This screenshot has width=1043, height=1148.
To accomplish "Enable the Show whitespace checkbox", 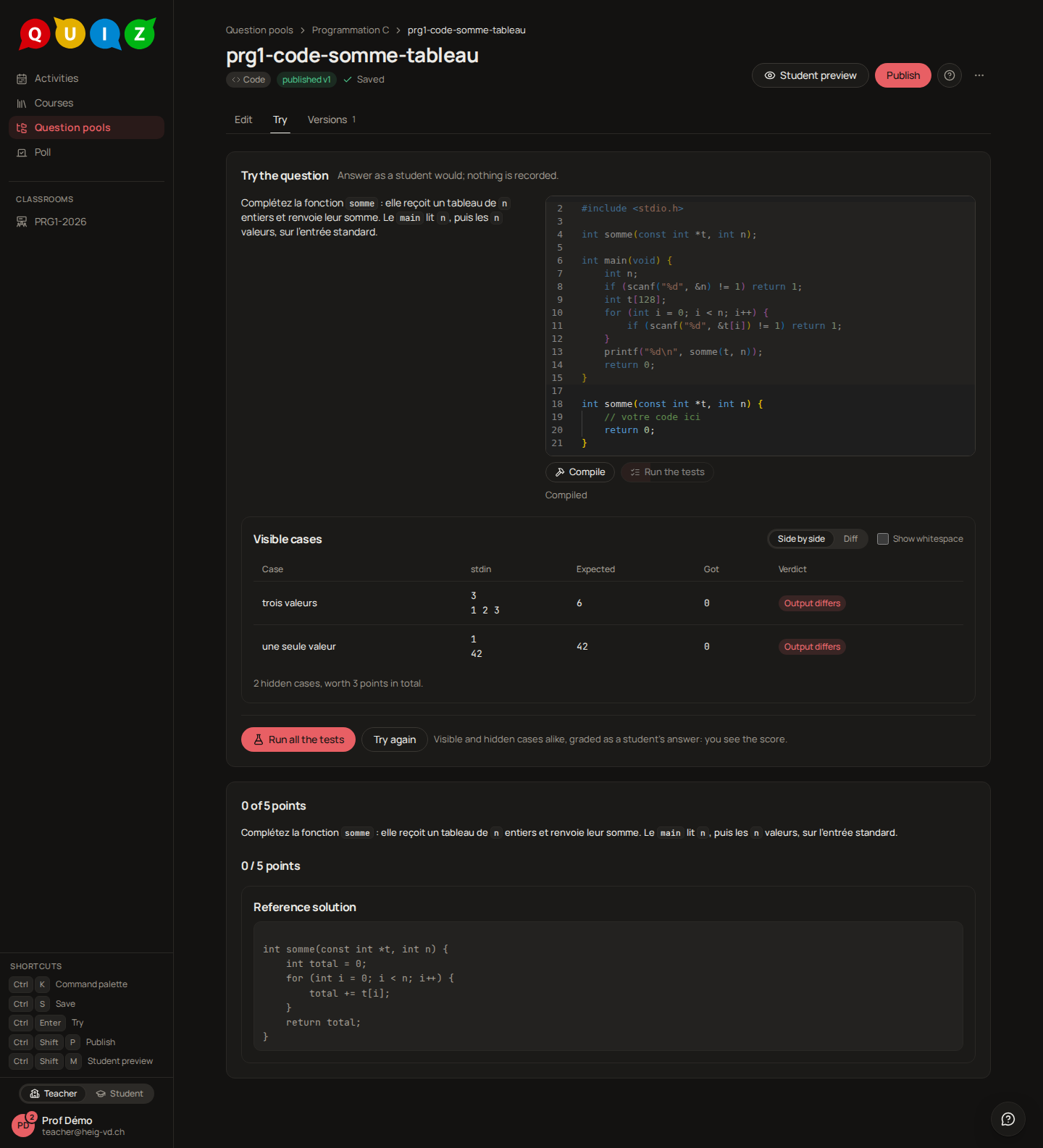I will (883, 539).
